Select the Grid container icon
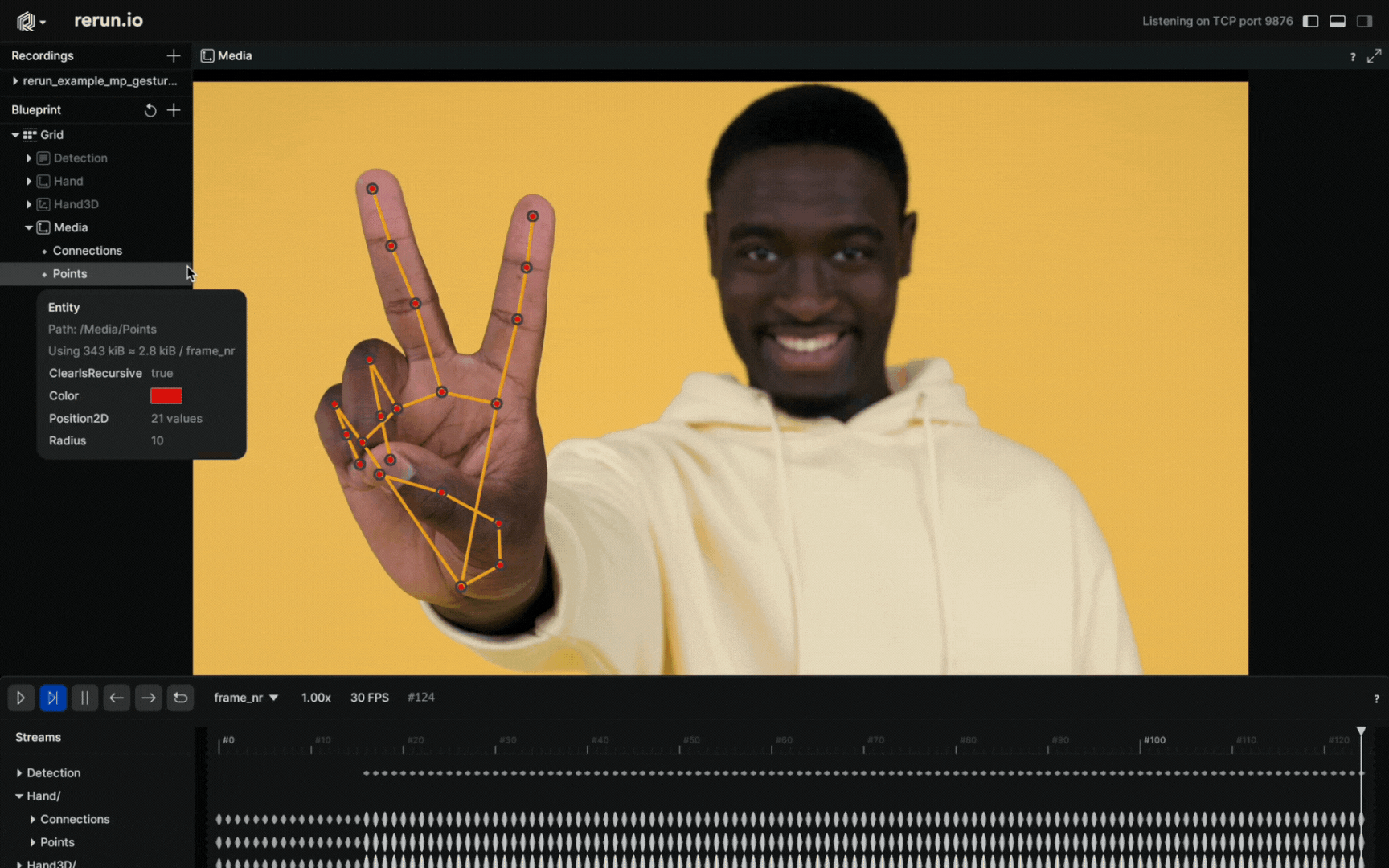The width and height of the screenshot is (1389, 868). (30, 135)
